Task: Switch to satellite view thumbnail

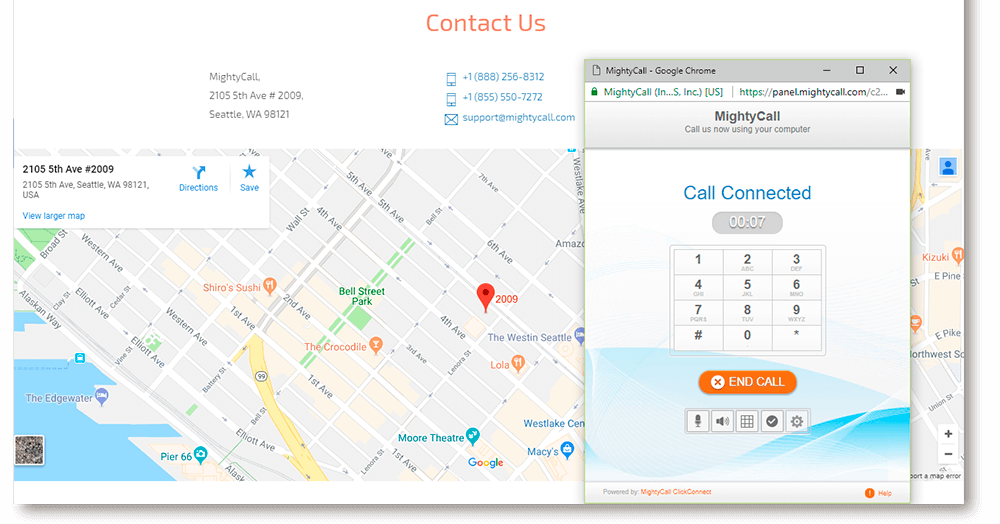Action: (x=29, y=450)
